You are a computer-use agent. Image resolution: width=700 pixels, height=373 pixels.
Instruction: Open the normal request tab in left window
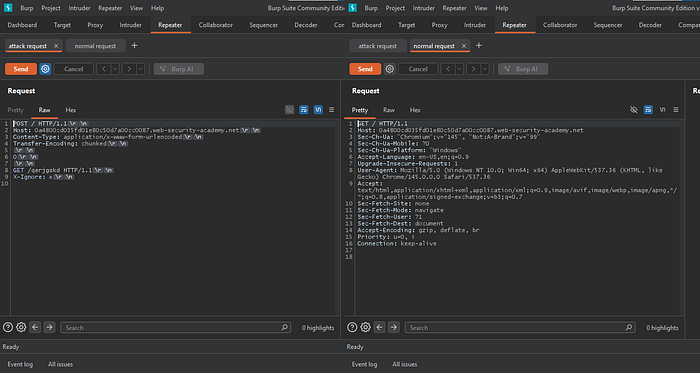96,46
